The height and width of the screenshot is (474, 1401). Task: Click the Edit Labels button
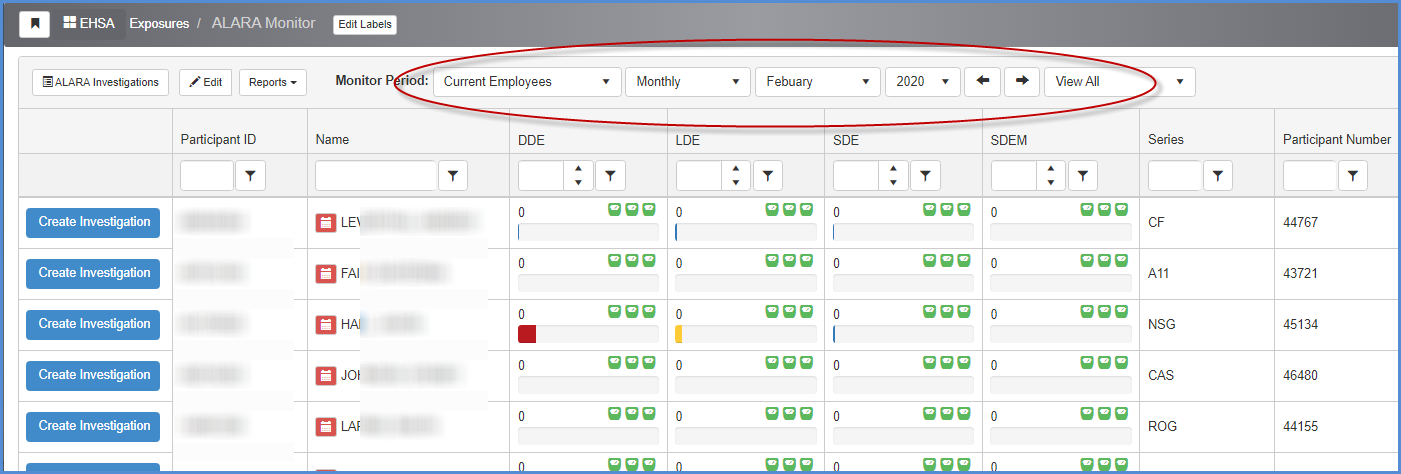(x=365, y=24)
